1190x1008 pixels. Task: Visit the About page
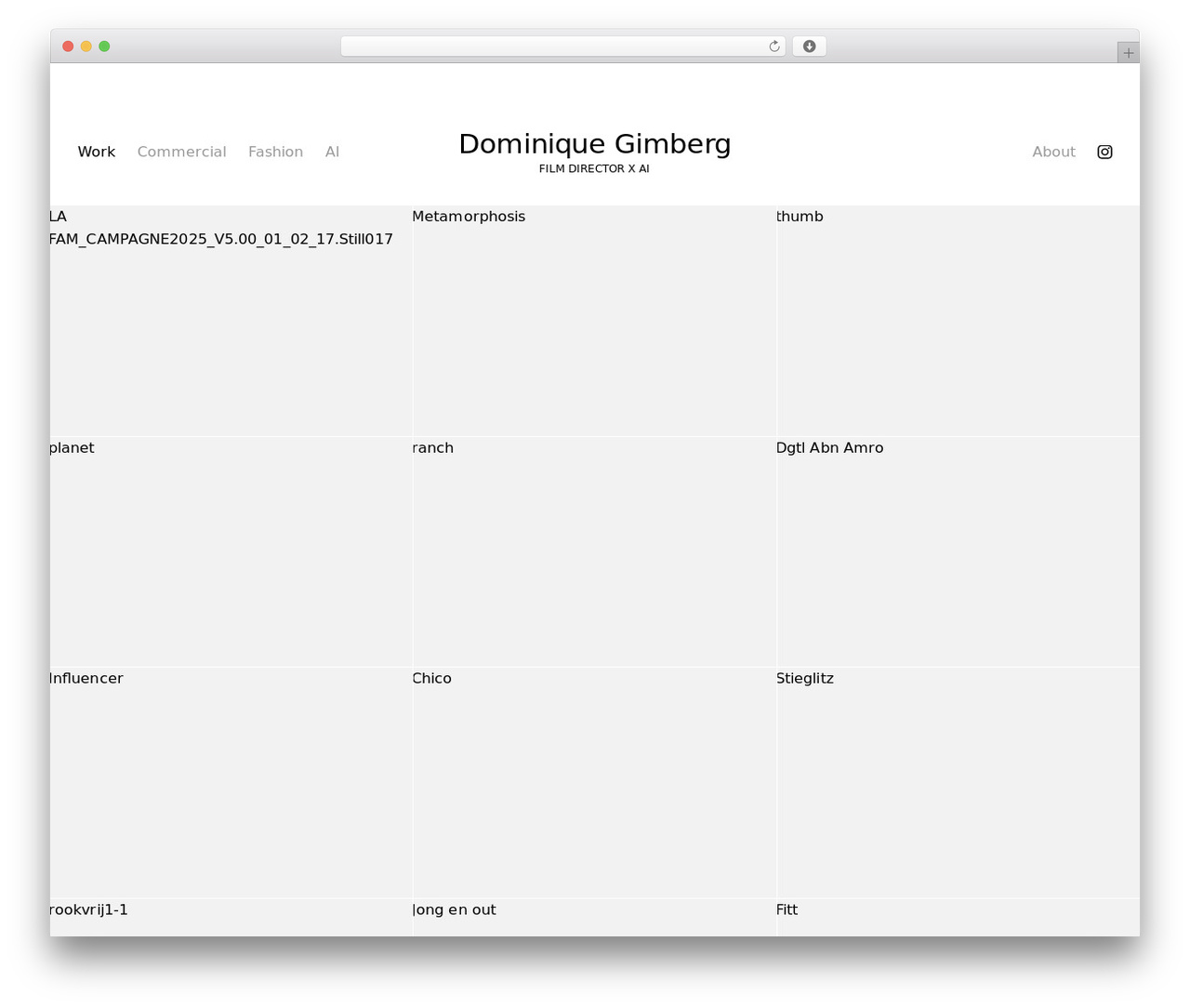1053,152
